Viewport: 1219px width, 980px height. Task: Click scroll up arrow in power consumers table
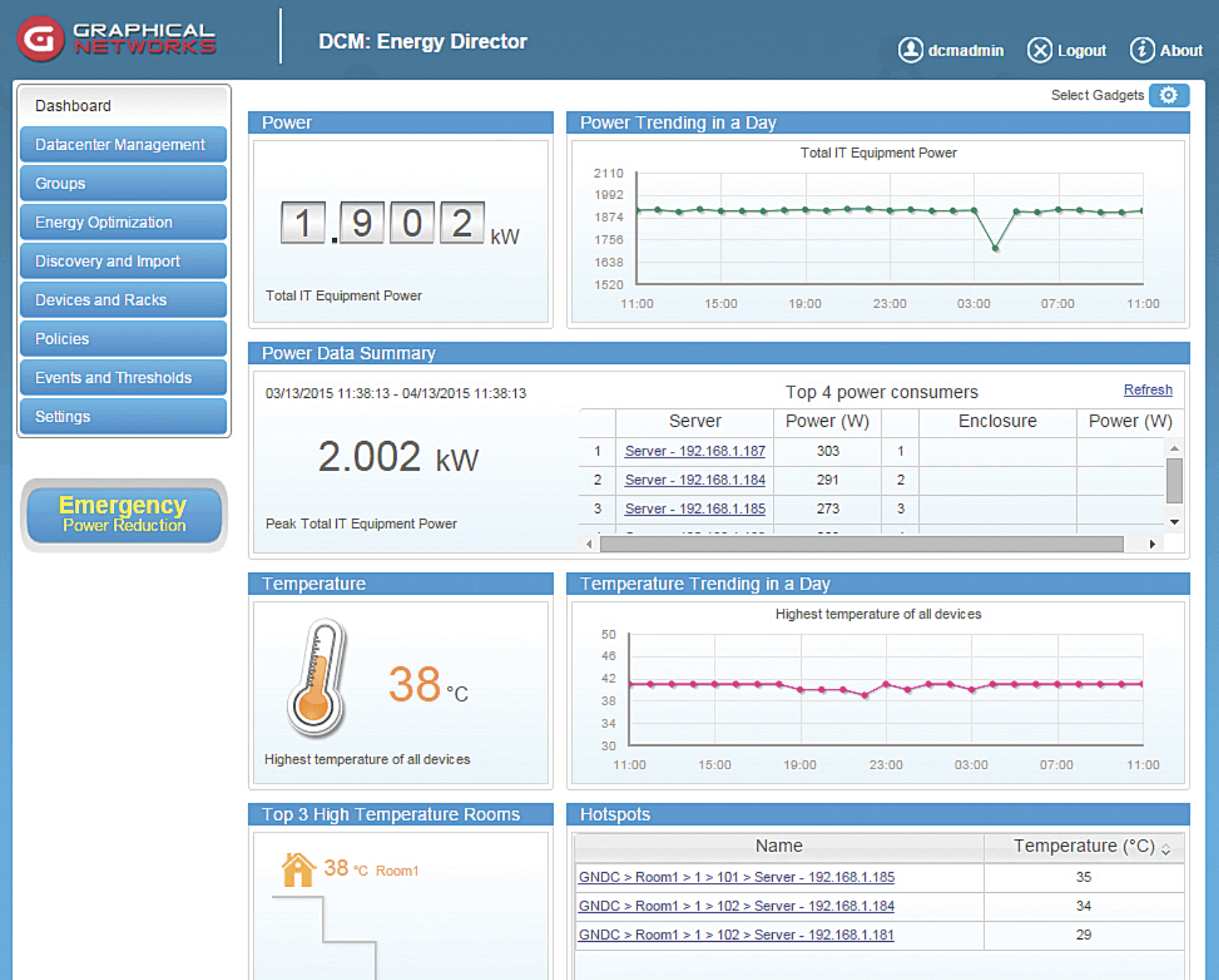pyautogui.click(x=1174, y=448)
